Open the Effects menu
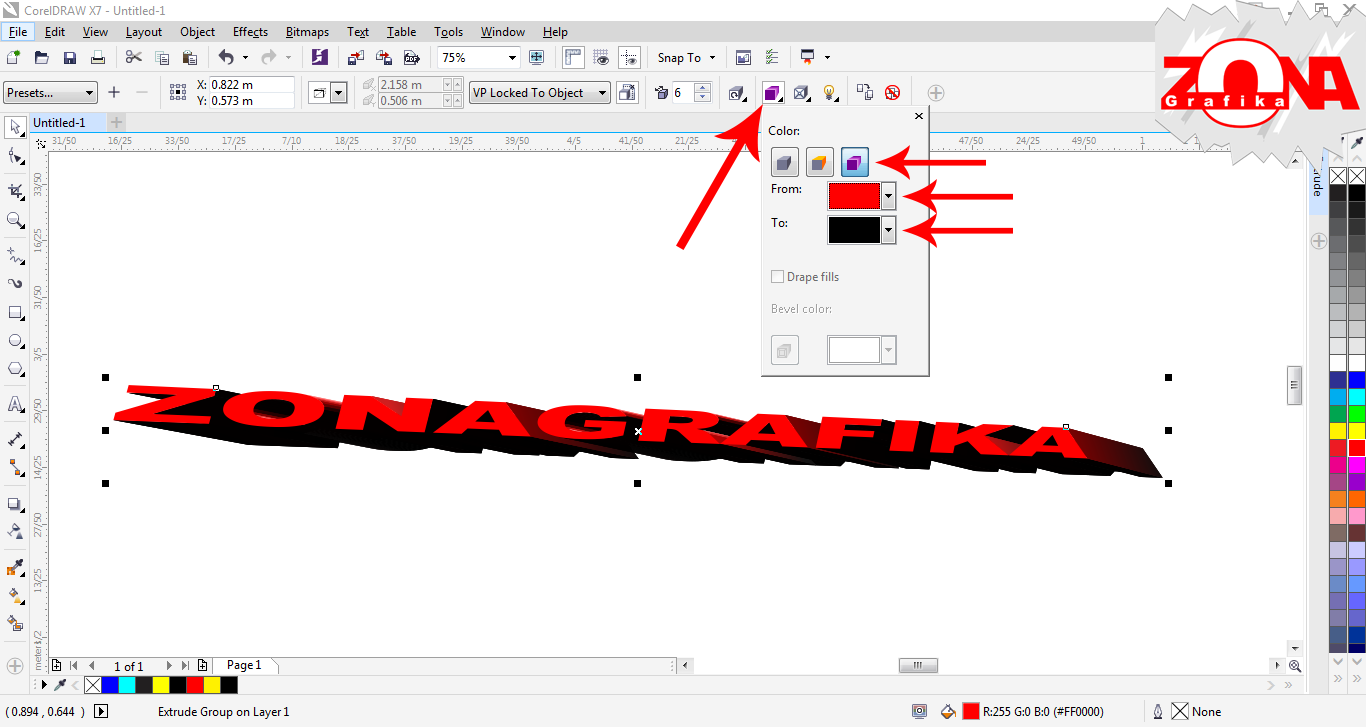Viewport: 1366px width, 727px height. [x=250, y=32]
